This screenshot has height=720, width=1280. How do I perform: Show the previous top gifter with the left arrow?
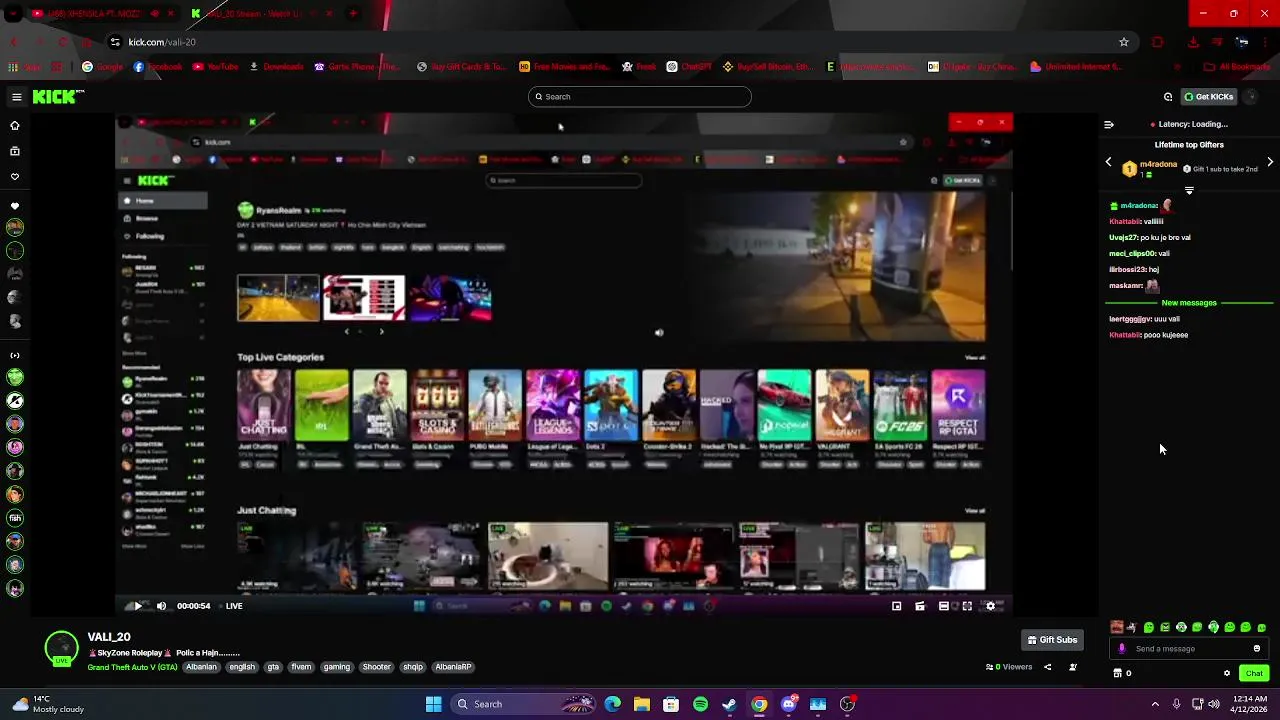tap(1108, 162)
